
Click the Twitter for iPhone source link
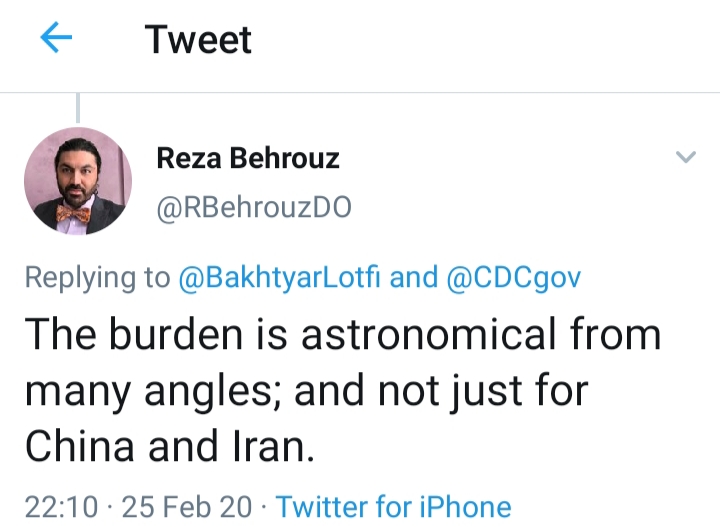pyautogui.click(x=393, y=507)
